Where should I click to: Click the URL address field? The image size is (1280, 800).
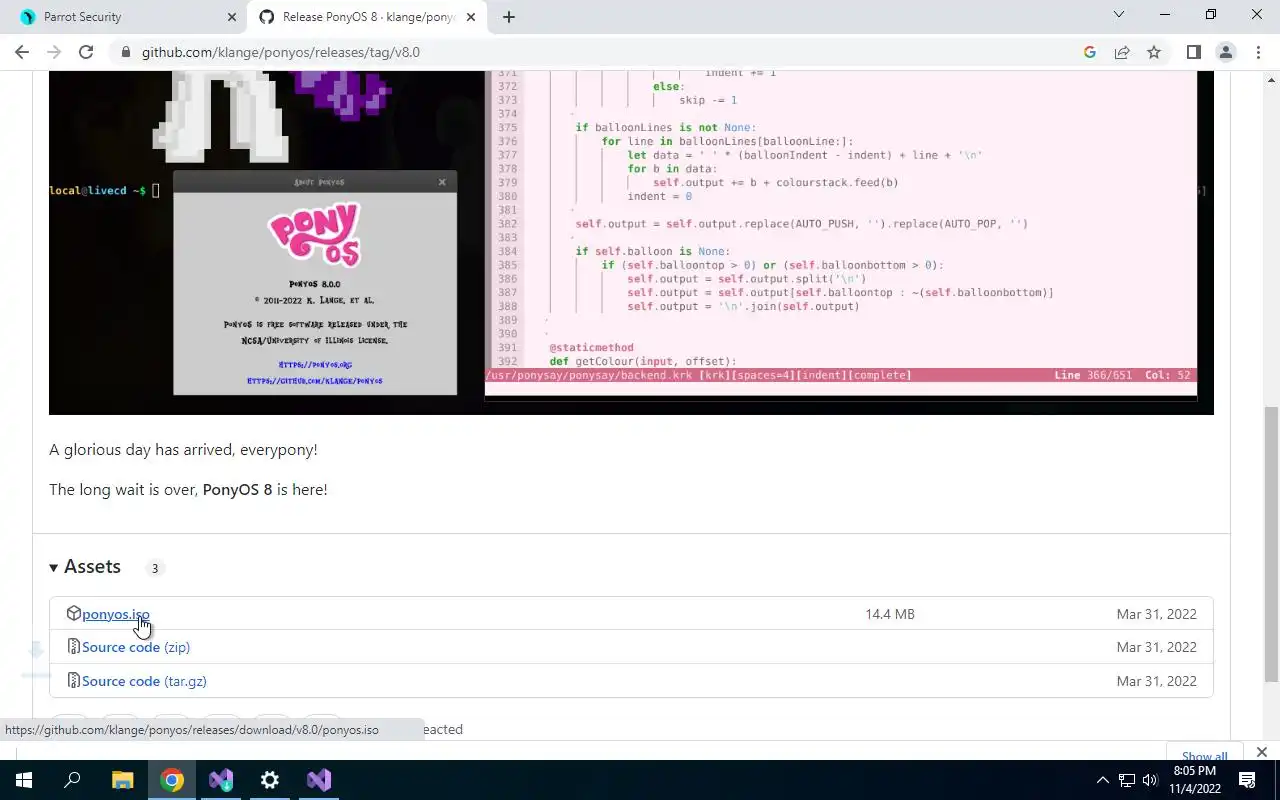tap(600, 52)
